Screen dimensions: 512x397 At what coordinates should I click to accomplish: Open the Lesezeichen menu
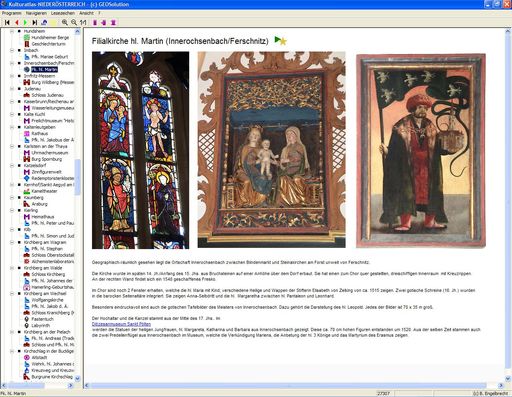(63, 13)
